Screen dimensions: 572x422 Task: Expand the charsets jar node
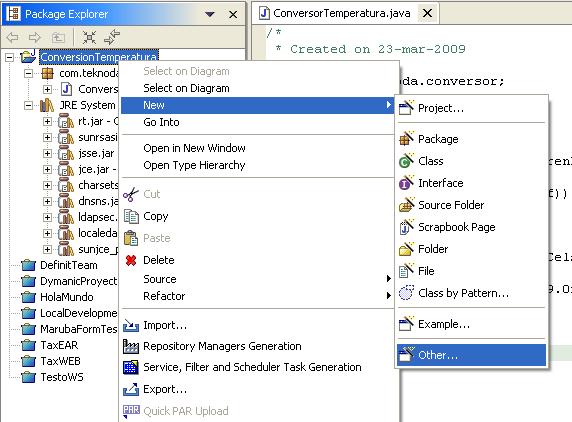47,185
